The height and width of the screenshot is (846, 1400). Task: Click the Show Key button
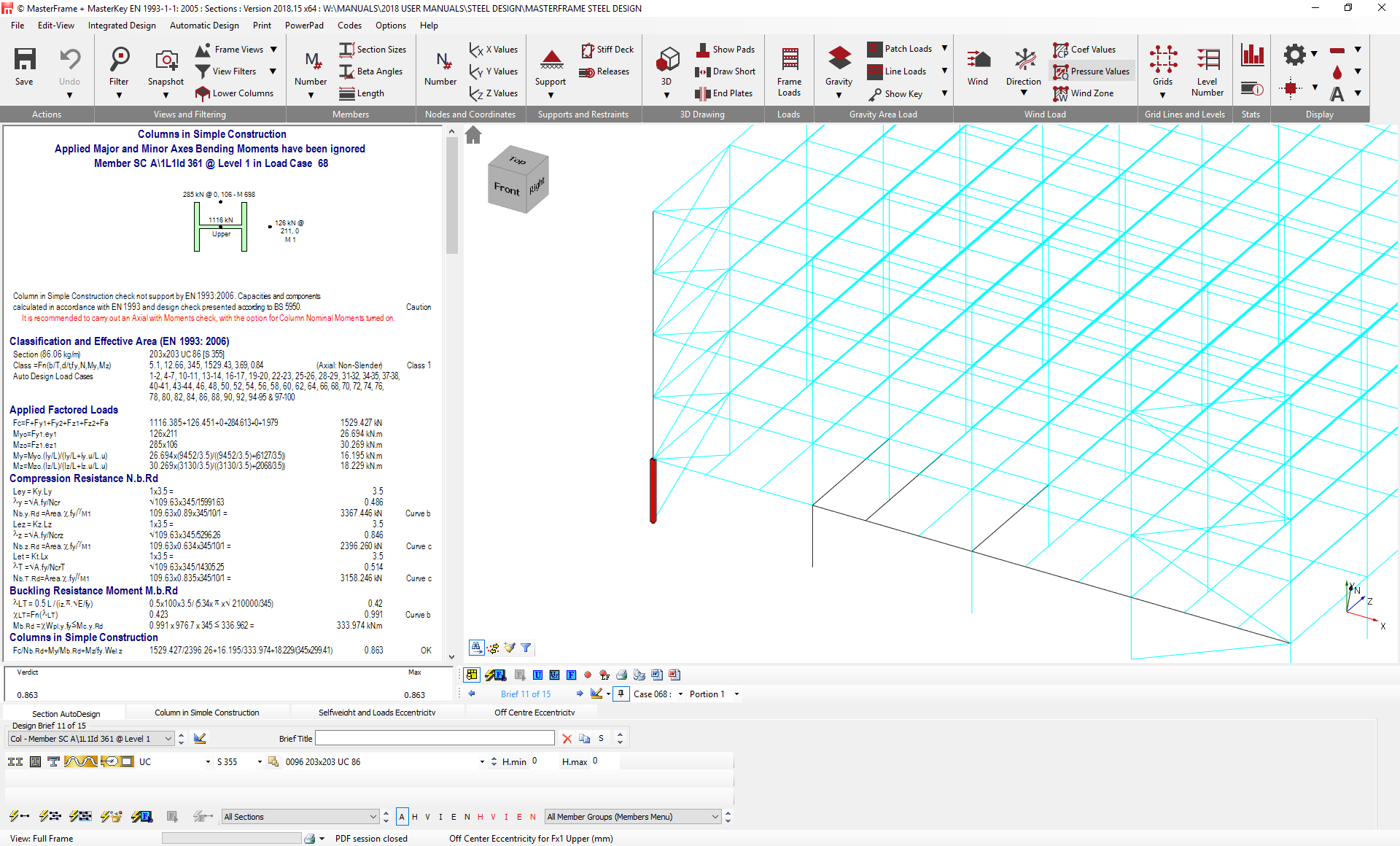click(x=895, y=94)
